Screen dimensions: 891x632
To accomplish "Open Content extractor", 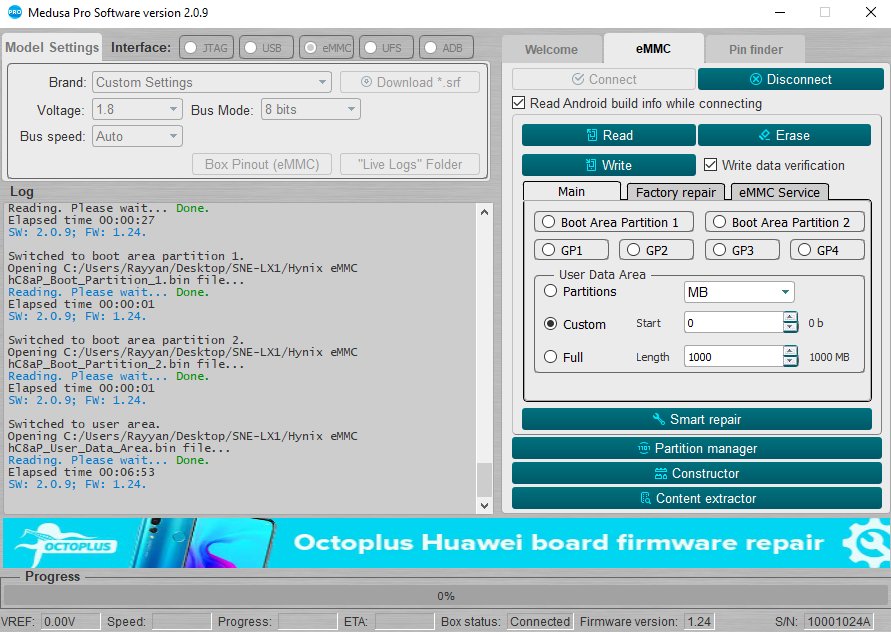I will point(697,498).
